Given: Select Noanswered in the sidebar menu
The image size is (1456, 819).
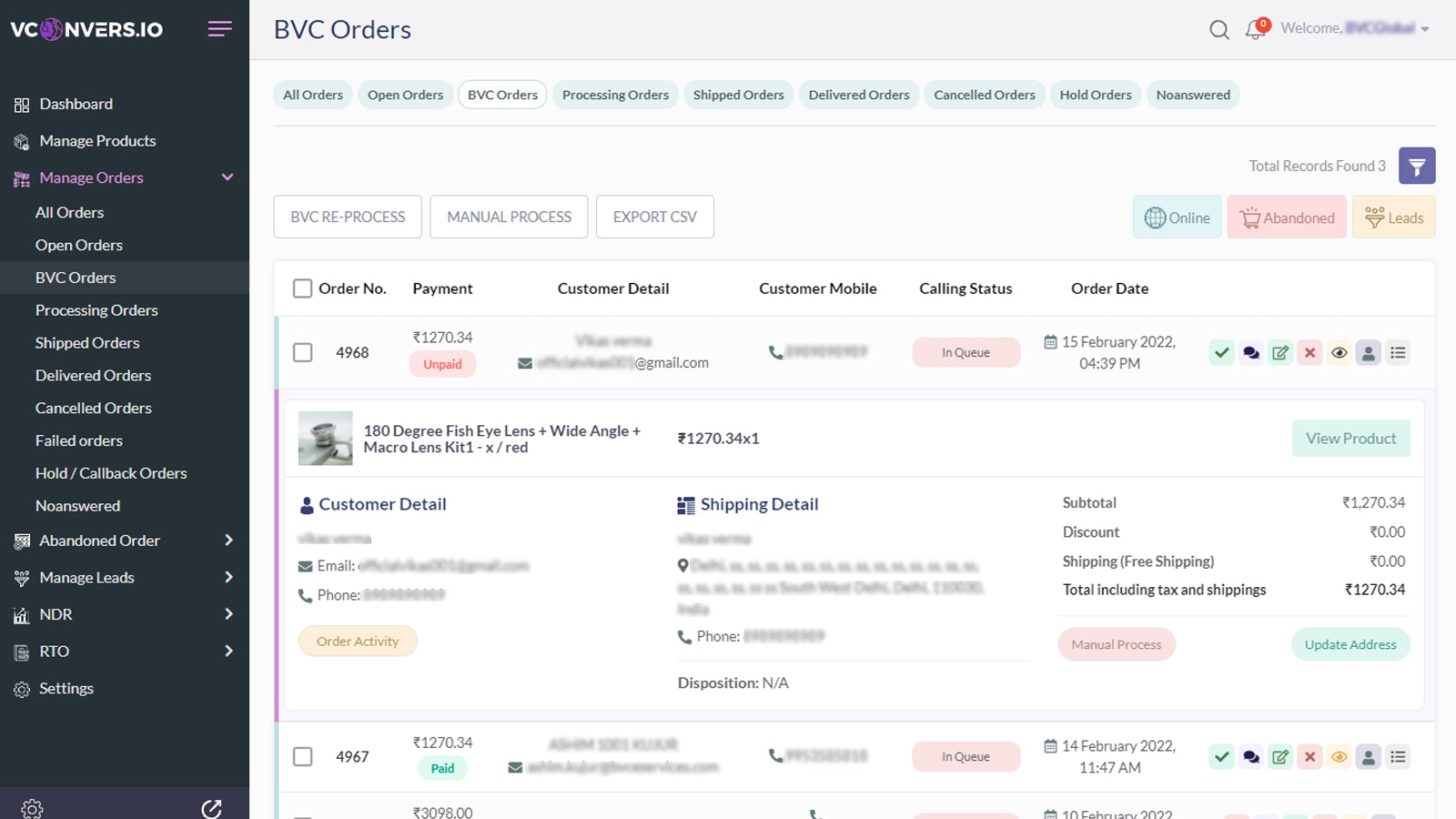Looking at the screenshot, I should 77,505.
